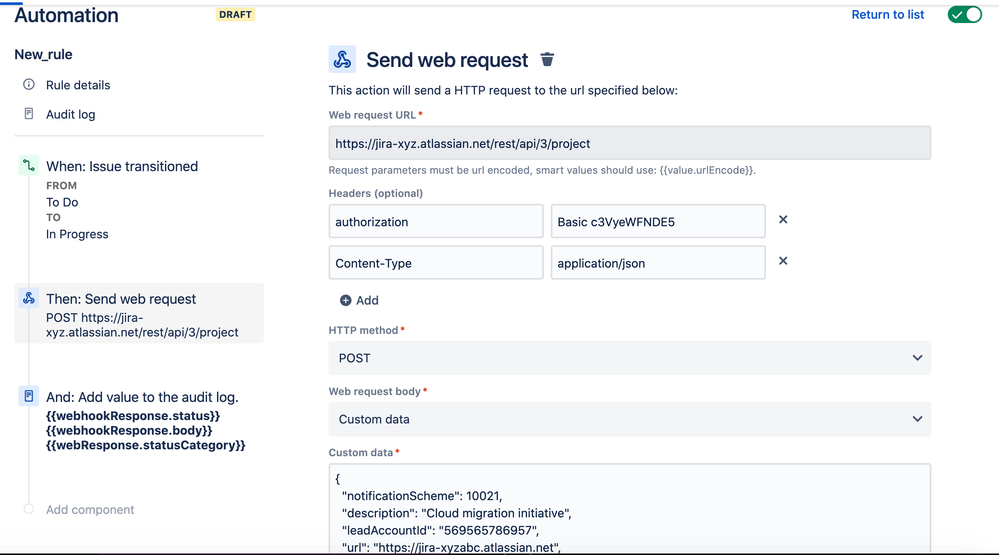The width and height of the screenshot is (999, 555).
Task: Click the plus icon next to Add
Action: pyautogui.click(x=345, y=300)
